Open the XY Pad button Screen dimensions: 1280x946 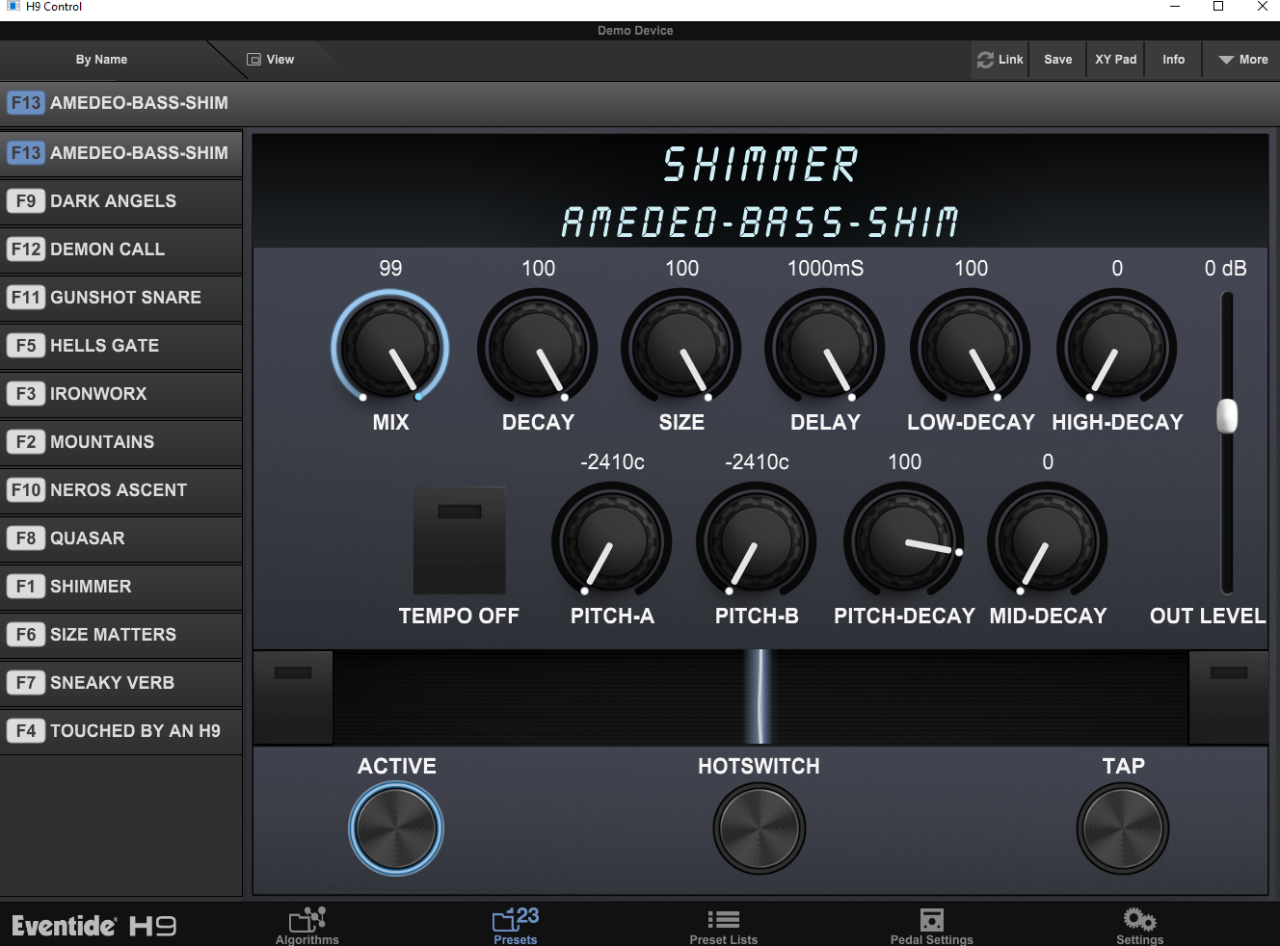1115,60
